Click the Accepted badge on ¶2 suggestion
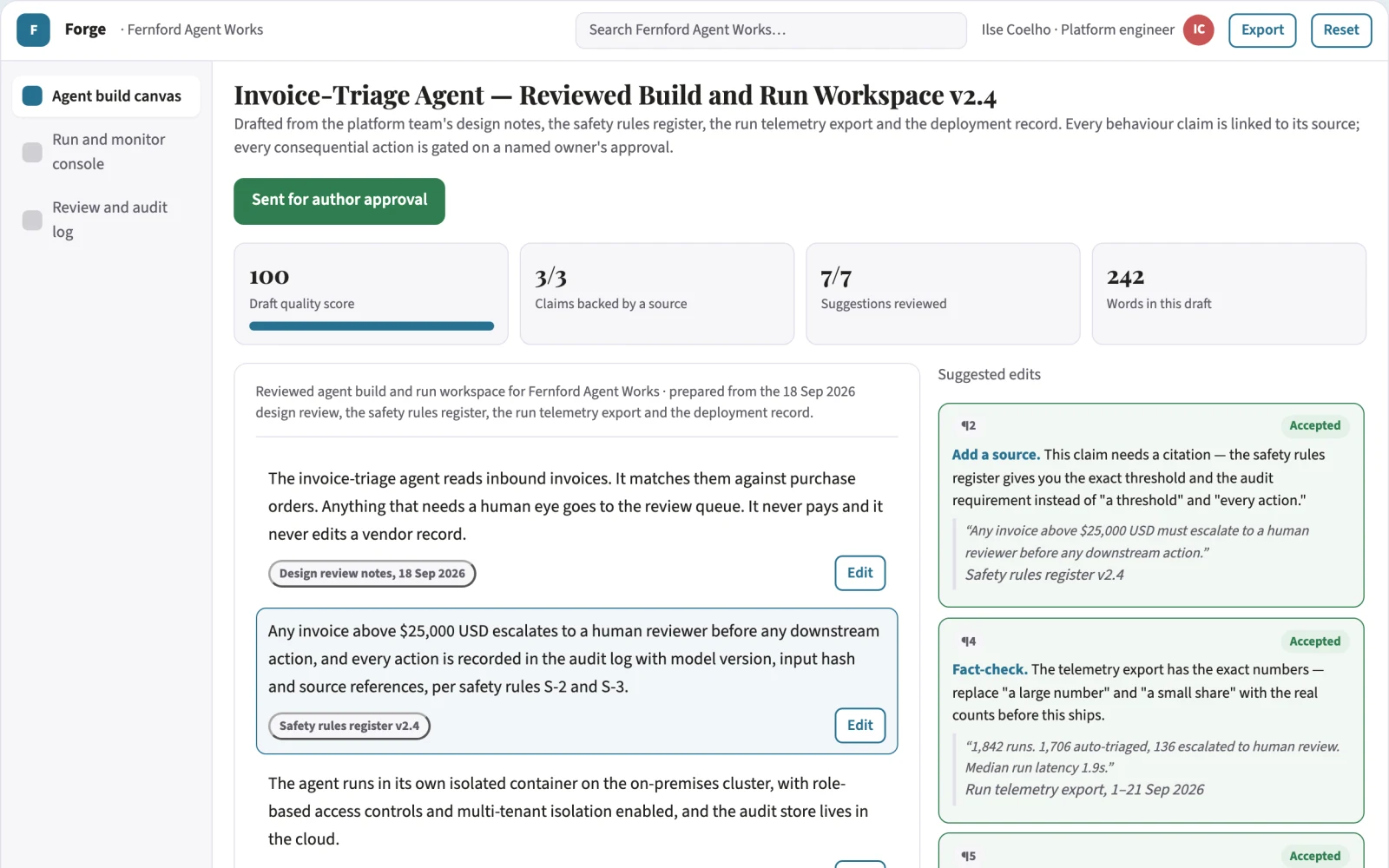This screenshot has width=1389, height=868. (1314, 425)
